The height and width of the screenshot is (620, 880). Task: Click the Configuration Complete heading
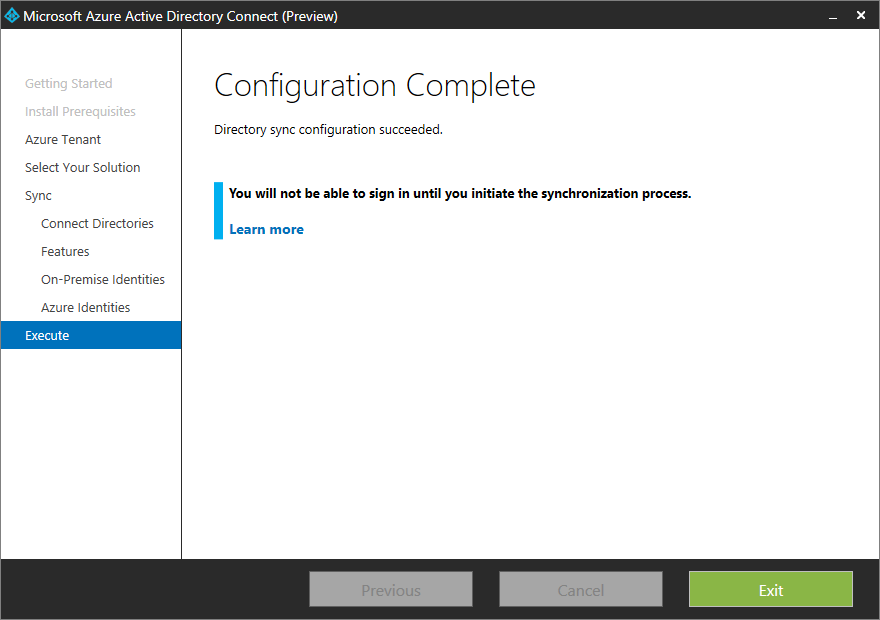click(x=374, y=86)
